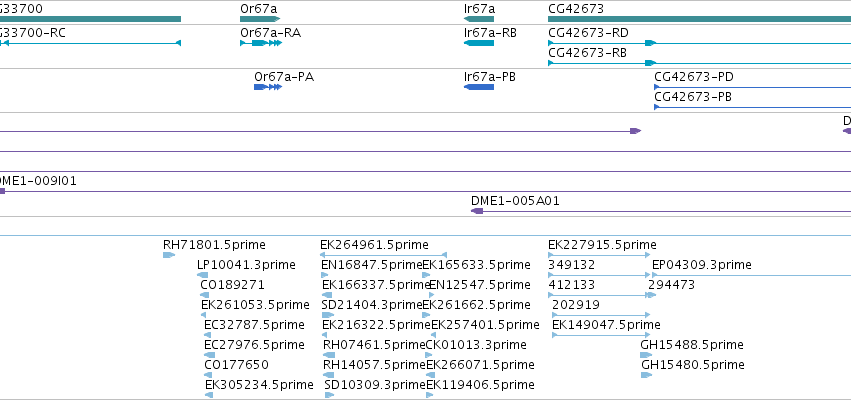Viewport: 851px width, 400px height.
Task: Click the 202919 feature line
Action: 601,315
